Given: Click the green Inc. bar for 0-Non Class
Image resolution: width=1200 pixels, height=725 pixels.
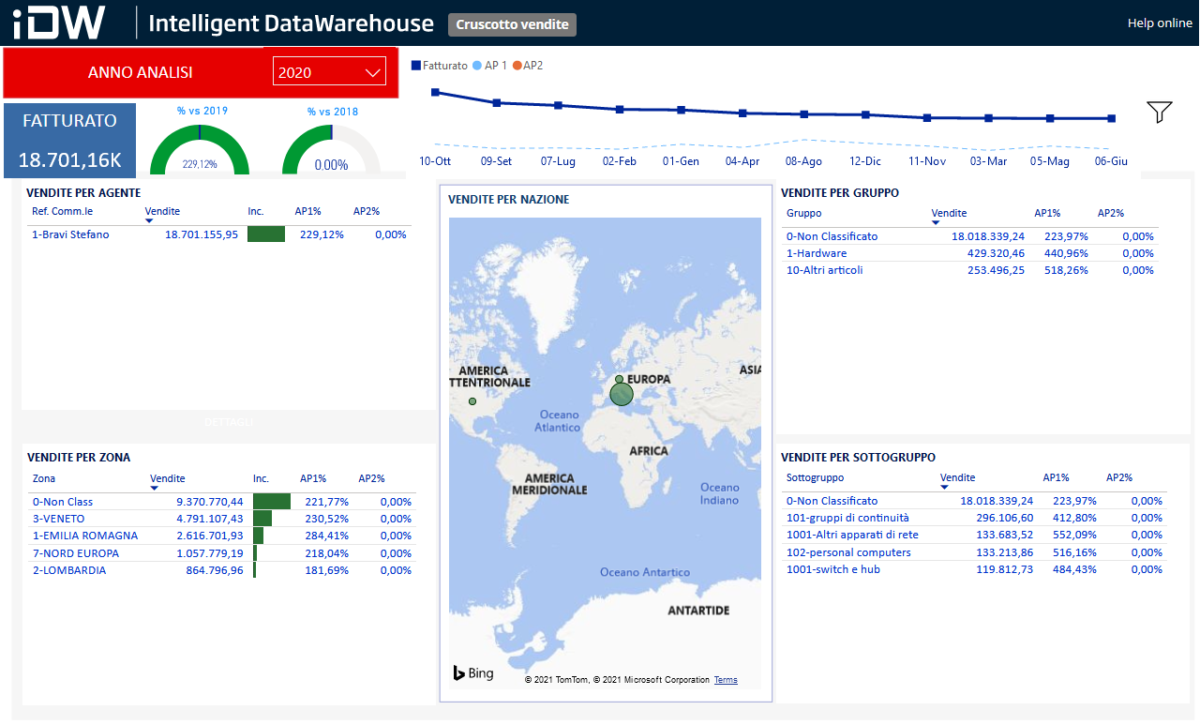Looking at the screenshot, I should tap(272, 501).
